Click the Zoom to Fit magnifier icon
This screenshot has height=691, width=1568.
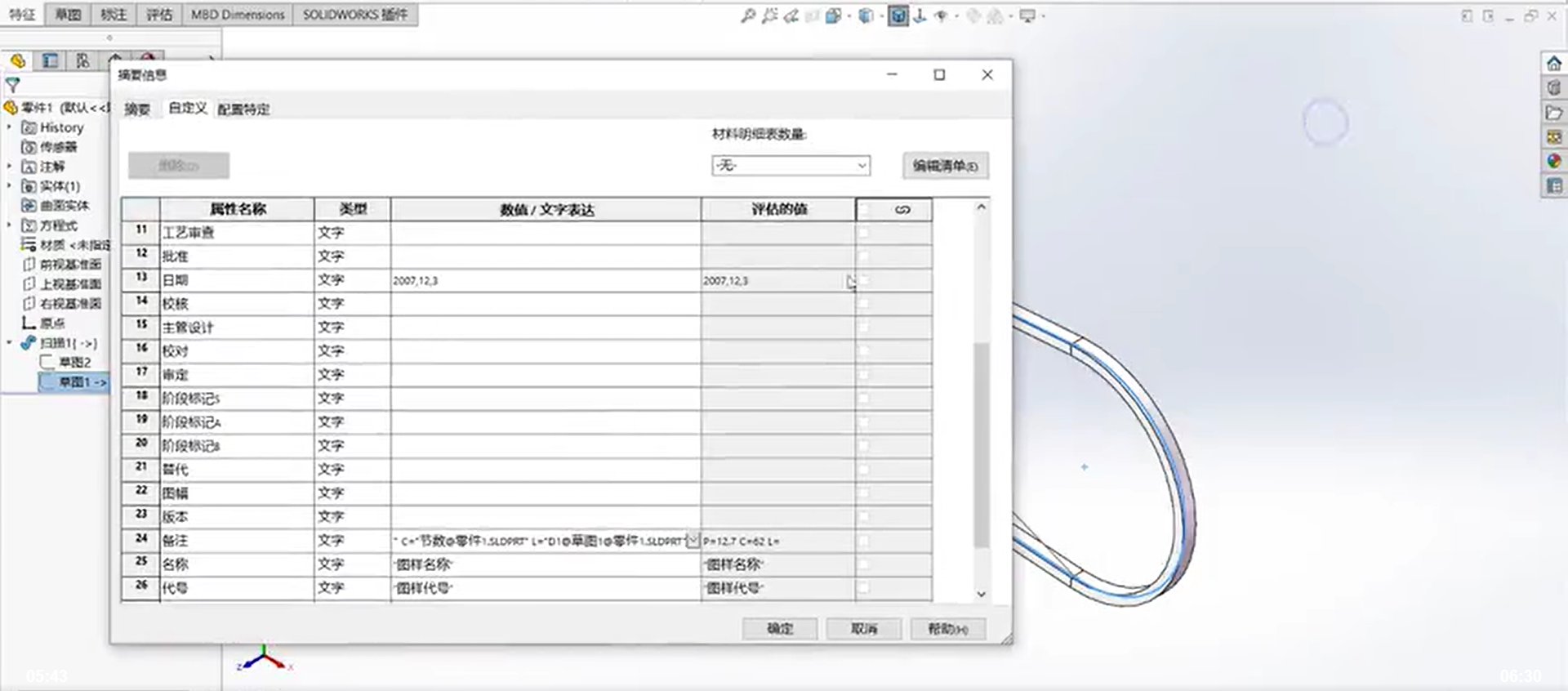tap(747, 16)
